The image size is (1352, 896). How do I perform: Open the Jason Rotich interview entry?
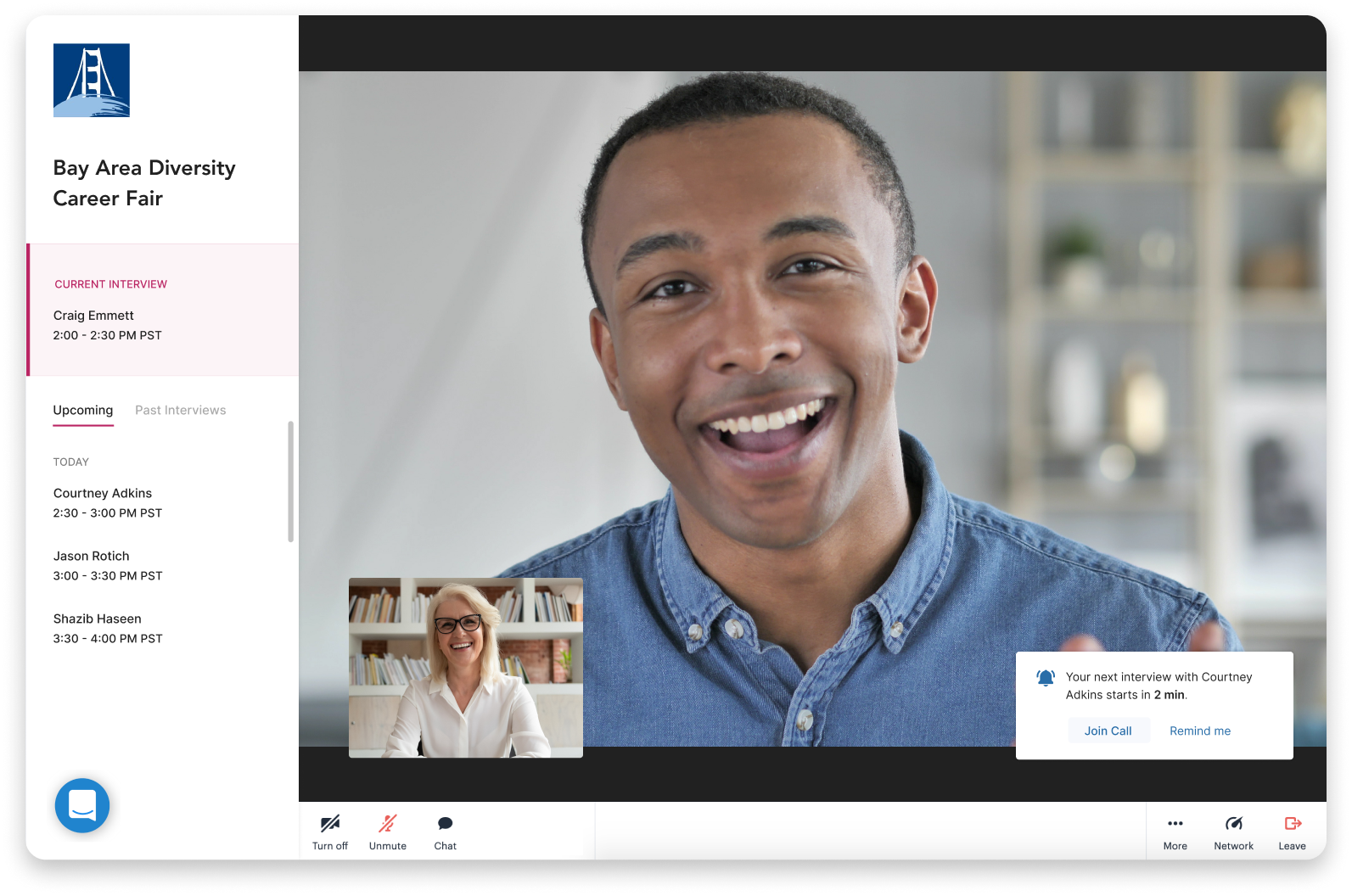(108, 566)
